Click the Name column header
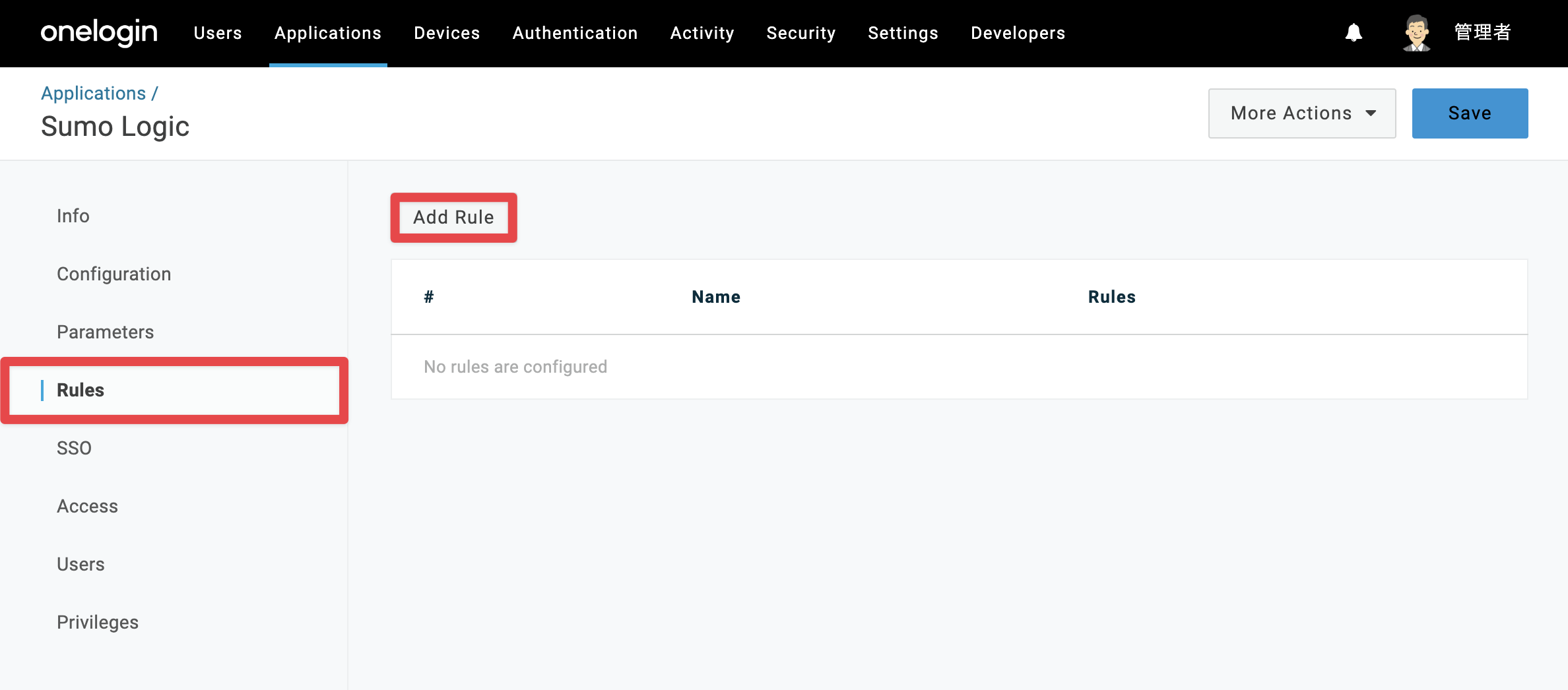This screenshot has height=690, width=1568. point(716,297)
